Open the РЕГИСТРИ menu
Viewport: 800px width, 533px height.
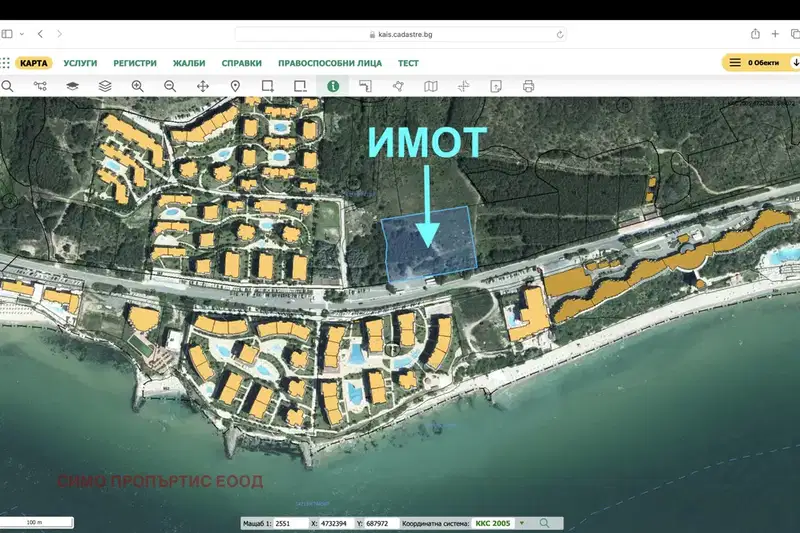[135, 63]
